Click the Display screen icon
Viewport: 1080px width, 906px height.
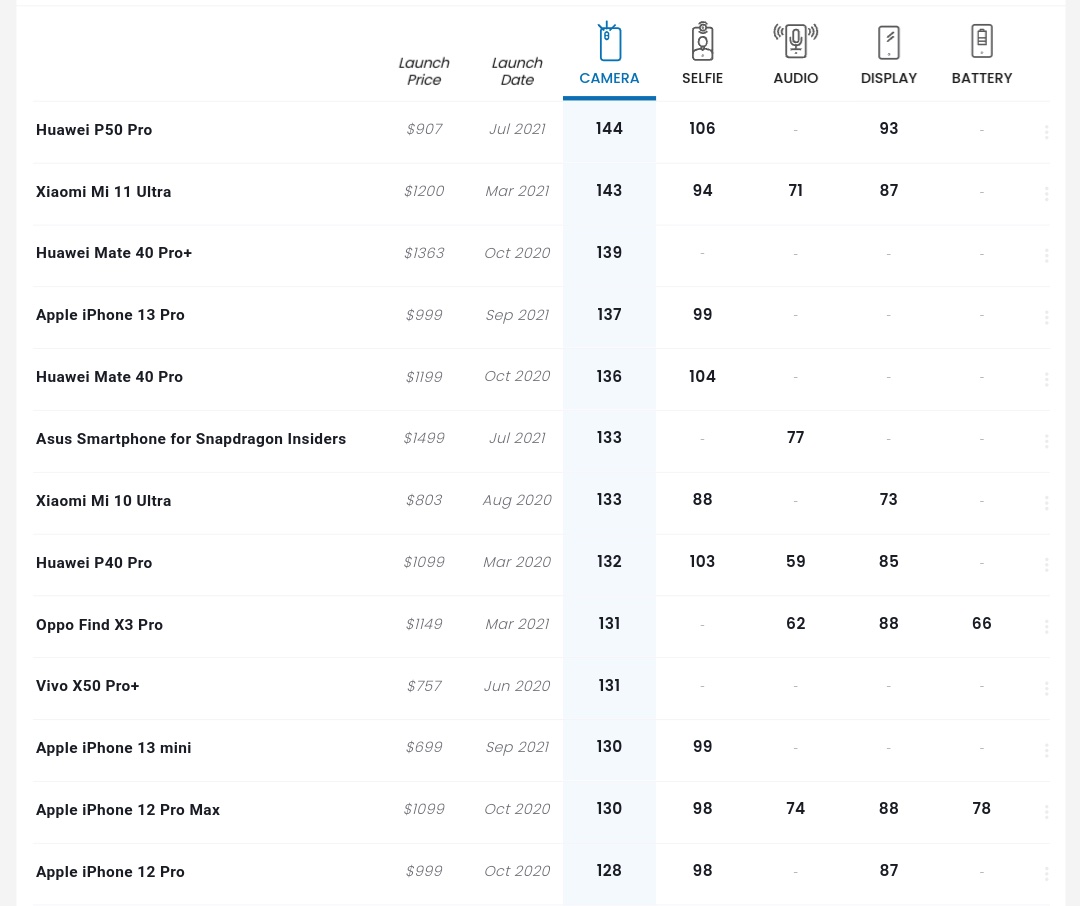888,42
